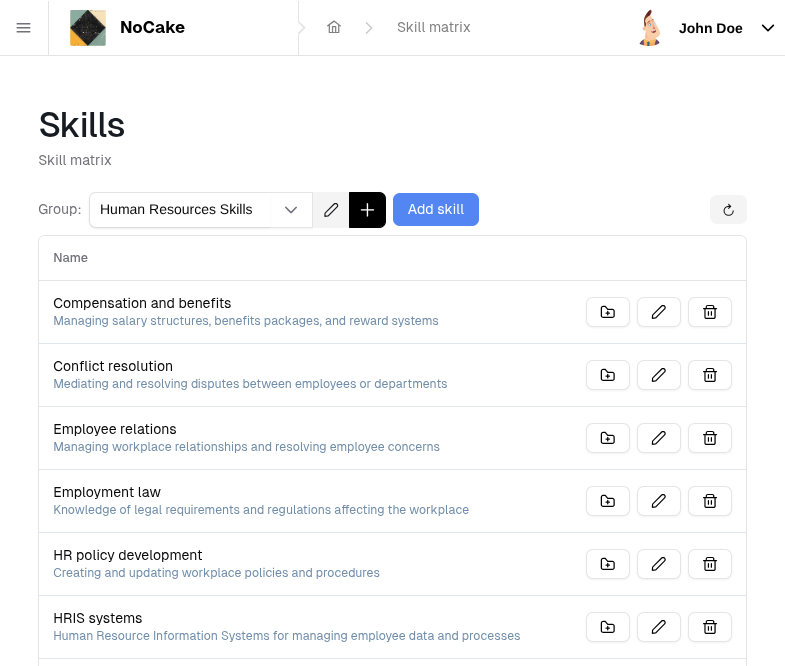Screen dimensions: 785x666
Task: Click the Skills page heading
Action: click(82, 125)
